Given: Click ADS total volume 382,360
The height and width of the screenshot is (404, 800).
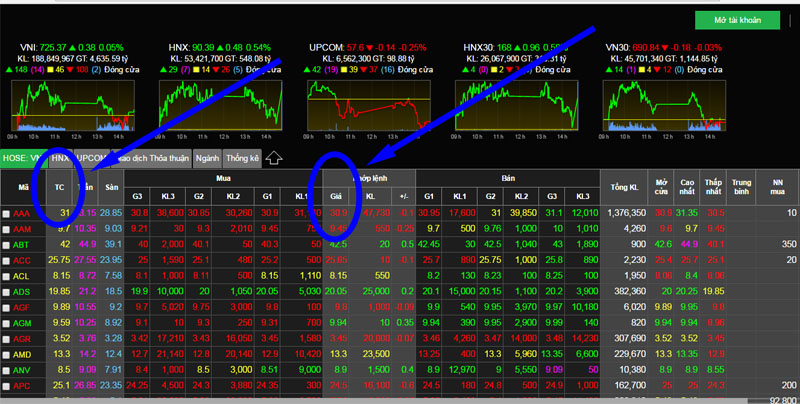Looking at the screenshot, I should click(631, 291).
